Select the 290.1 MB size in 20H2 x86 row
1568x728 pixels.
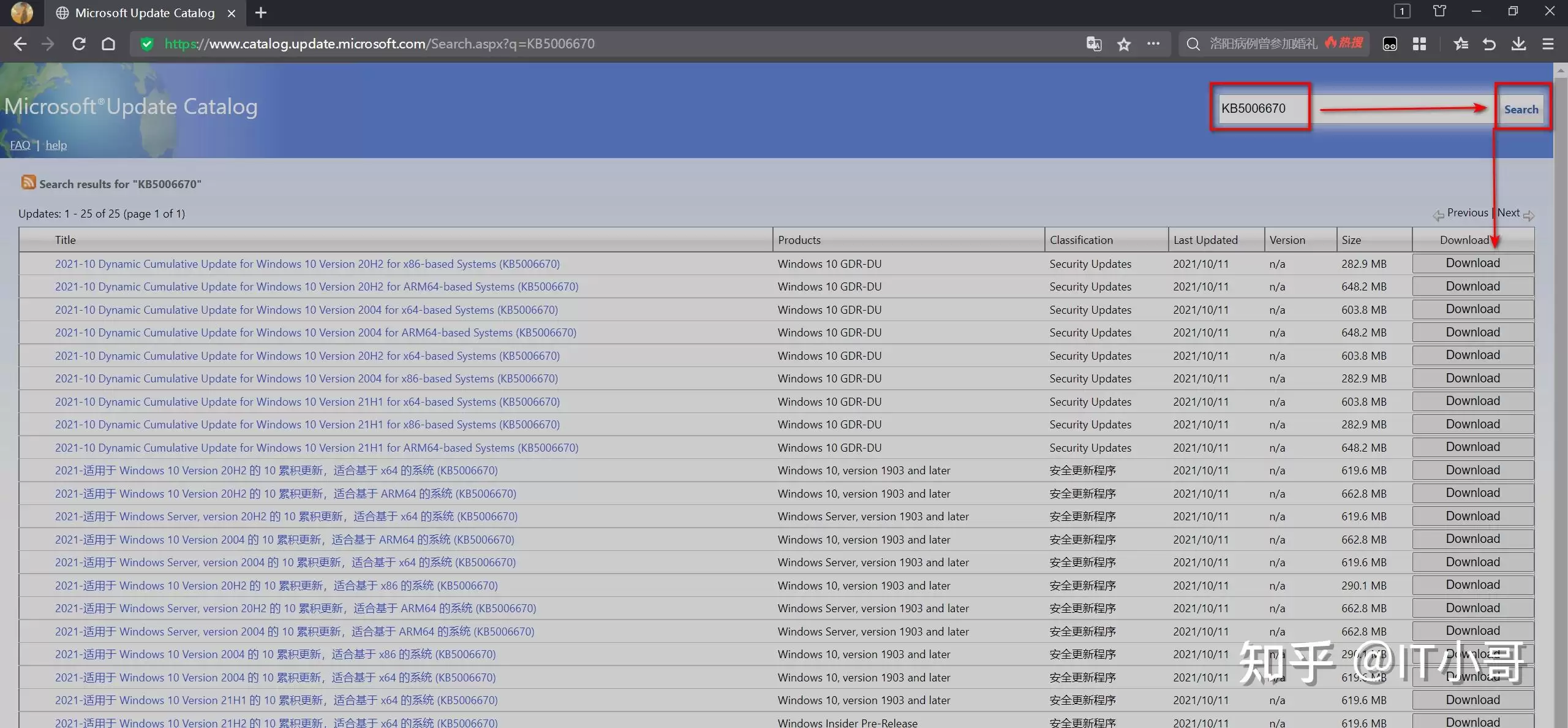point(1364,586)
